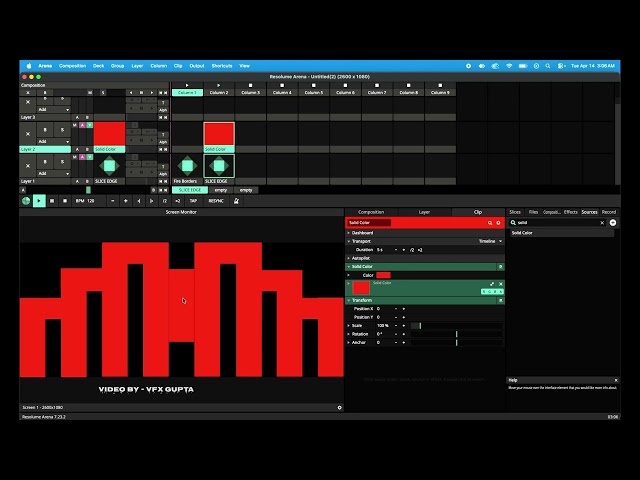Clear the whole composition using top X button
This screenshot has width=640, height=480.
(28, 93)
